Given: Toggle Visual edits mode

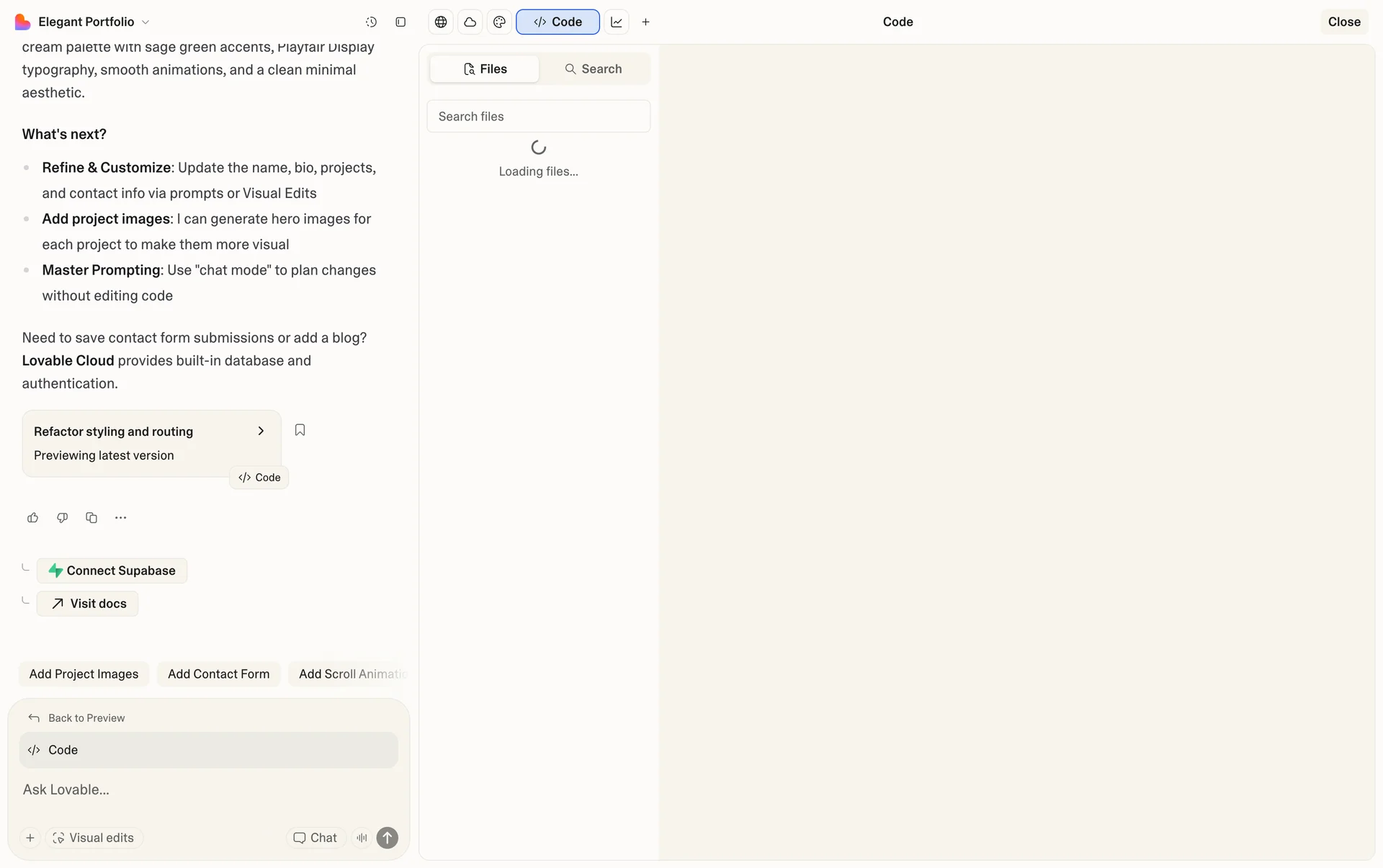Looking at the screenshot, I should (94, 838).
